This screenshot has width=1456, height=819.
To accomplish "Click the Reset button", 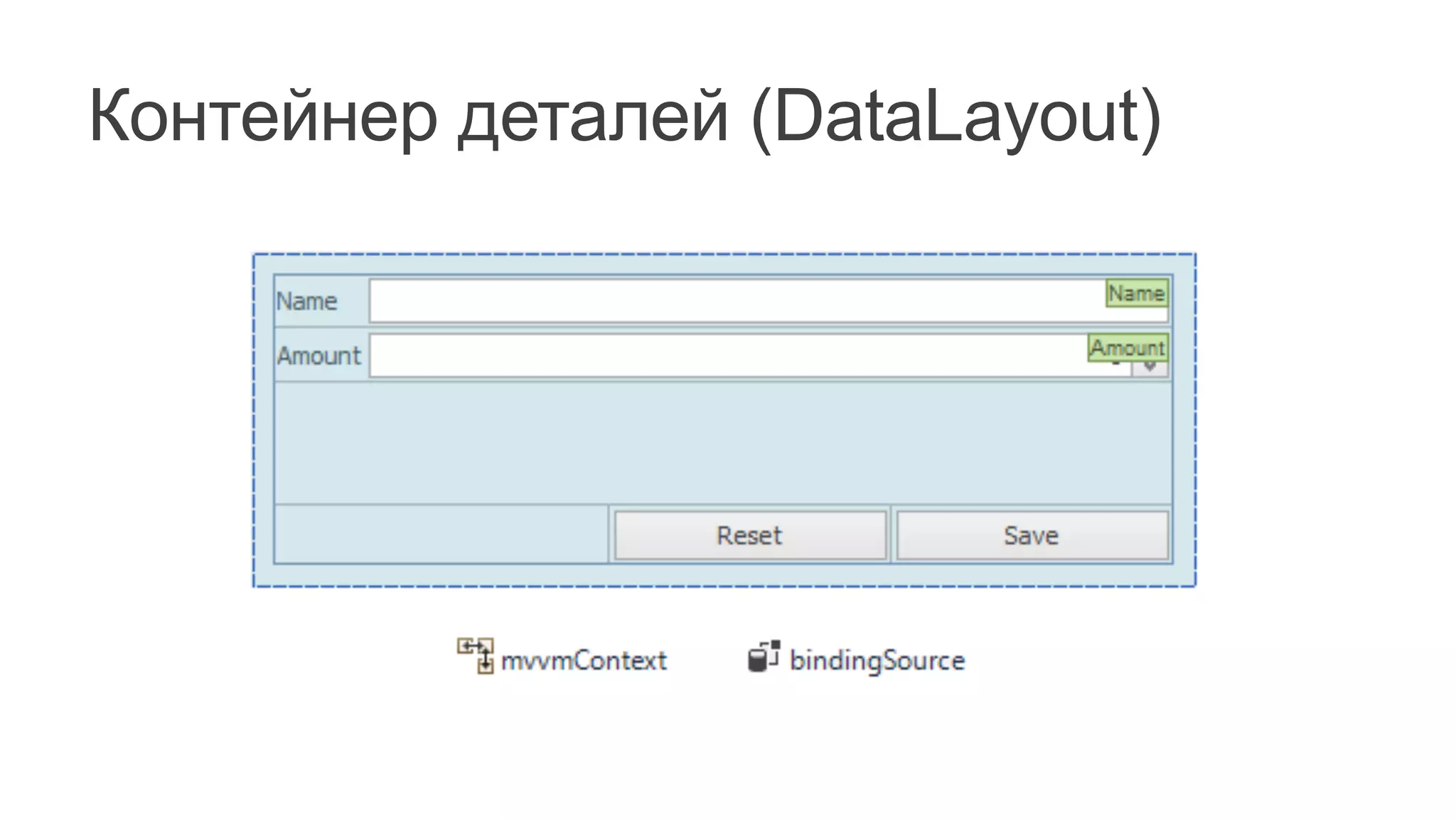I will pos(750,535).
